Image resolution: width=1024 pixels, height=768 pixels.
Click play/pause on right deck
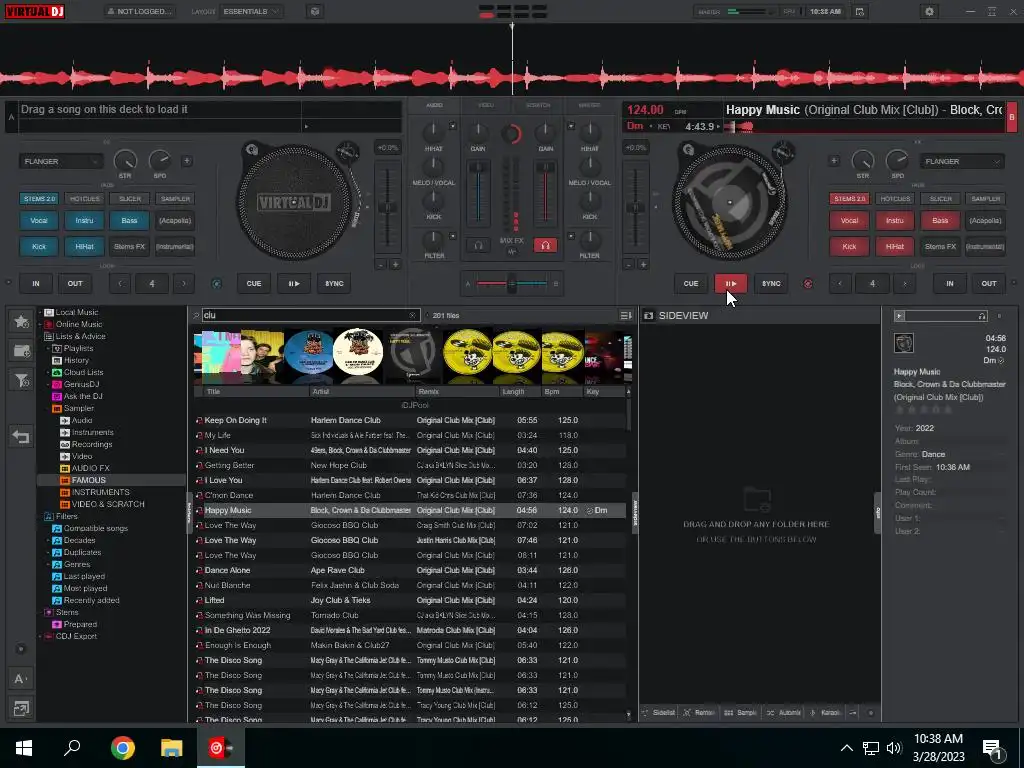pos(731,283)
